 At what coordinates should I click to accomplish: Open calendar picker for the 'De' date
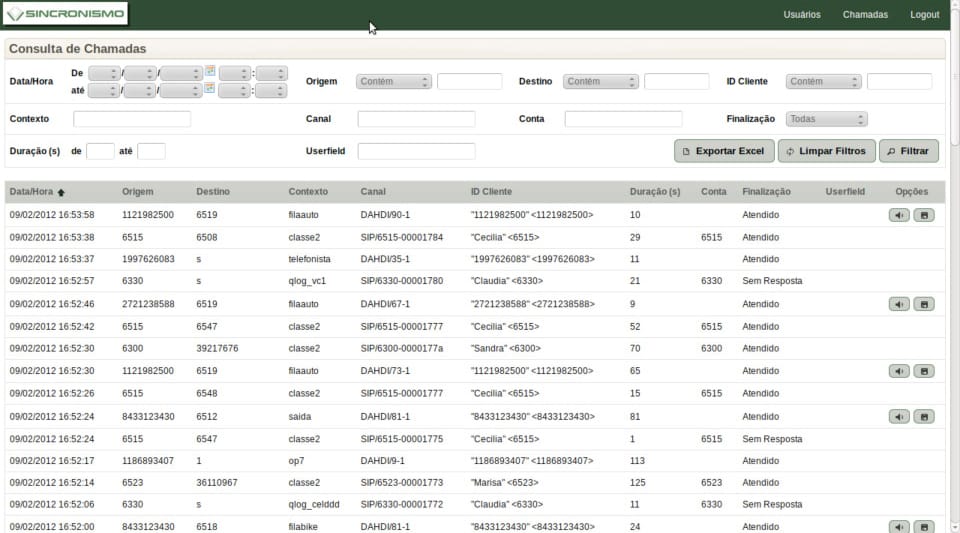tap(210, 71)
